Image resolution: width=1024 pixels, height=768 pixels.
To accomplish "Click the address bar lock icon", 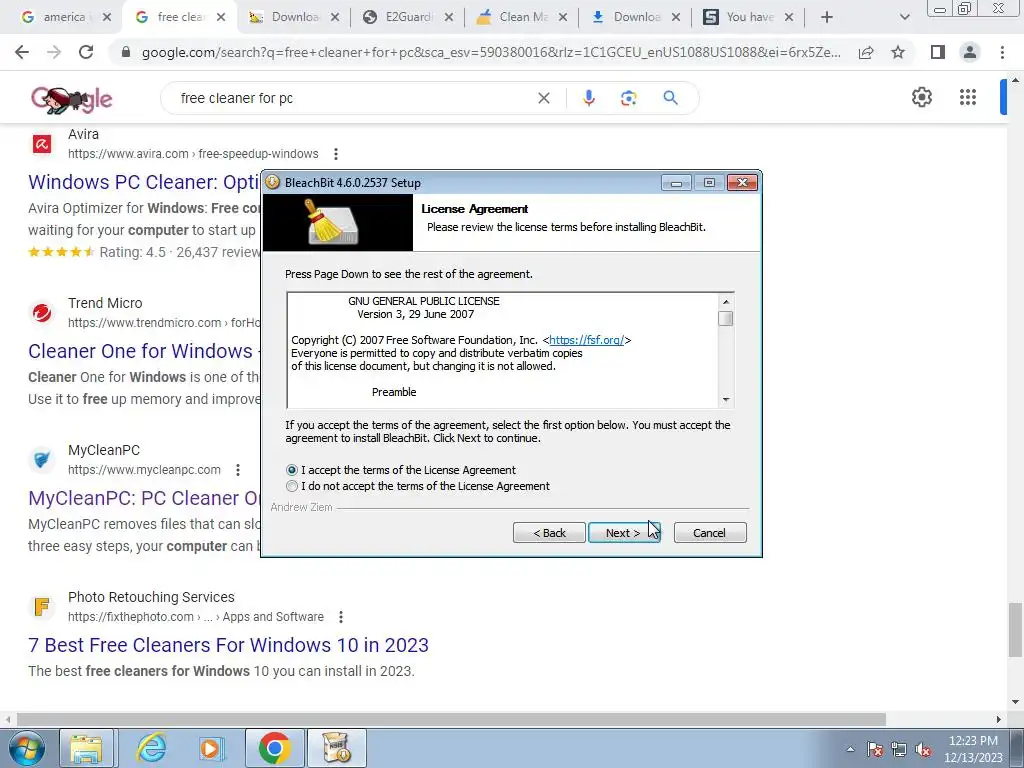I will coord(126,52).
